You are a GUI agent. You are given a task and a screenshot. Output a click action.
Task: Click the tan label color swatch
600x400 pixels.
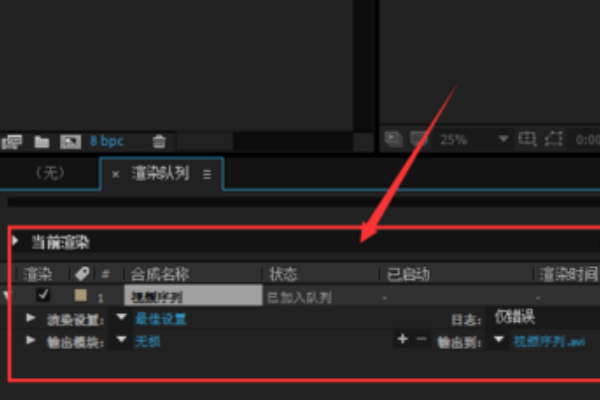tap(80, 295)
